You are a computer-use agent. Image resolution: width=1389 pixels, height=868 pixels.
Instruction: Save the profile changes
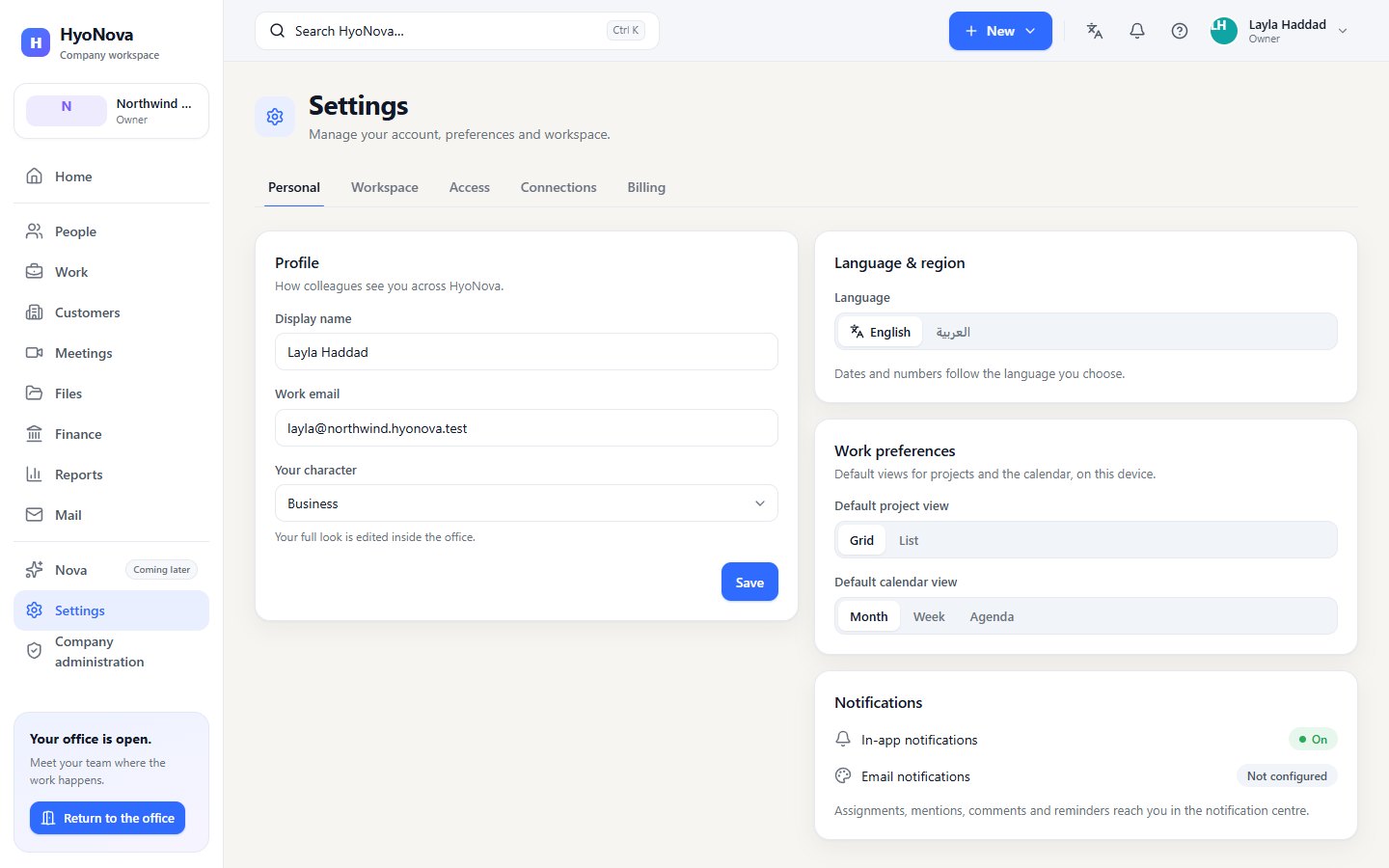pos(749,582)
